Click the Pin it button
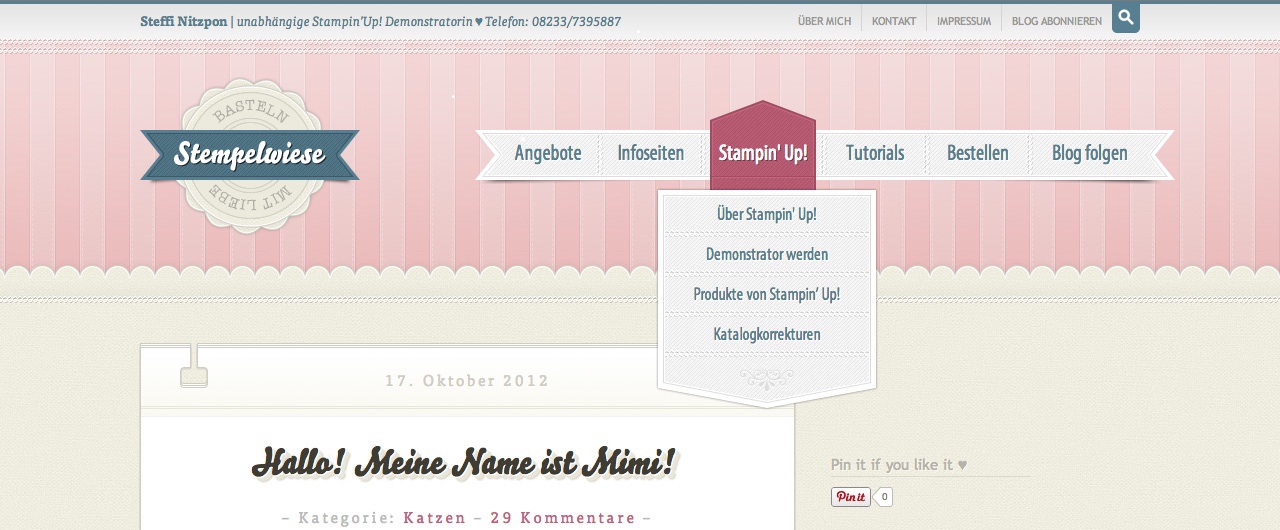 coord(851,497)
